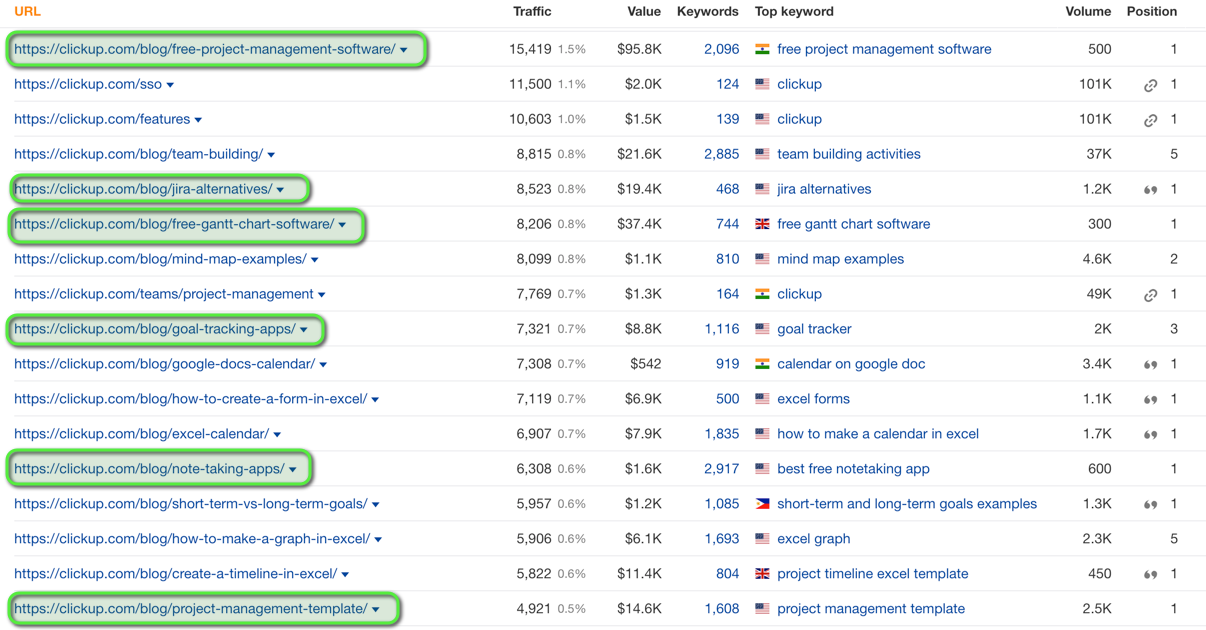
Task: Expand the caret beside the jira-alternatives URL
Action: coord(280,190)
